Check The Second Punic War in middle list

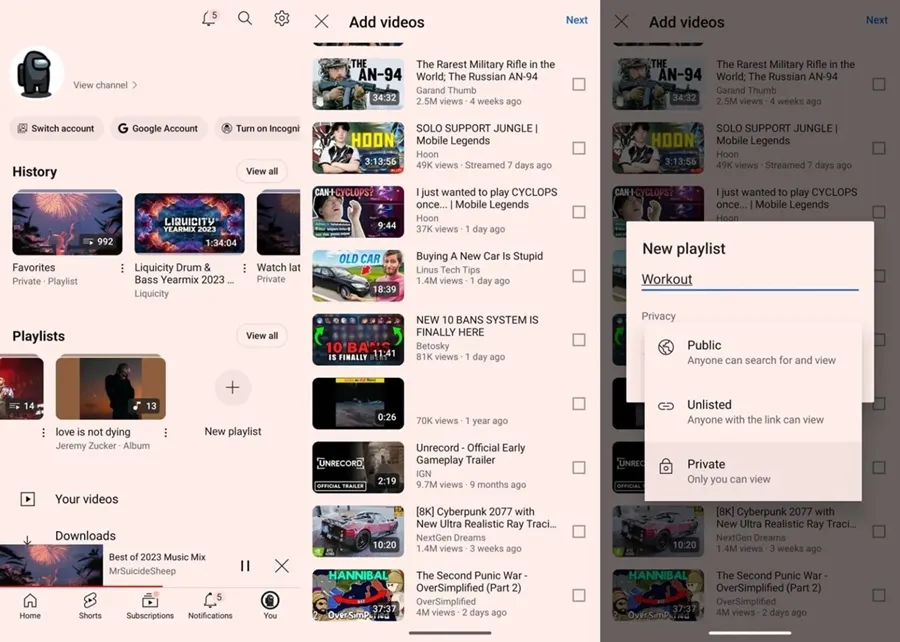click(579, 596)
